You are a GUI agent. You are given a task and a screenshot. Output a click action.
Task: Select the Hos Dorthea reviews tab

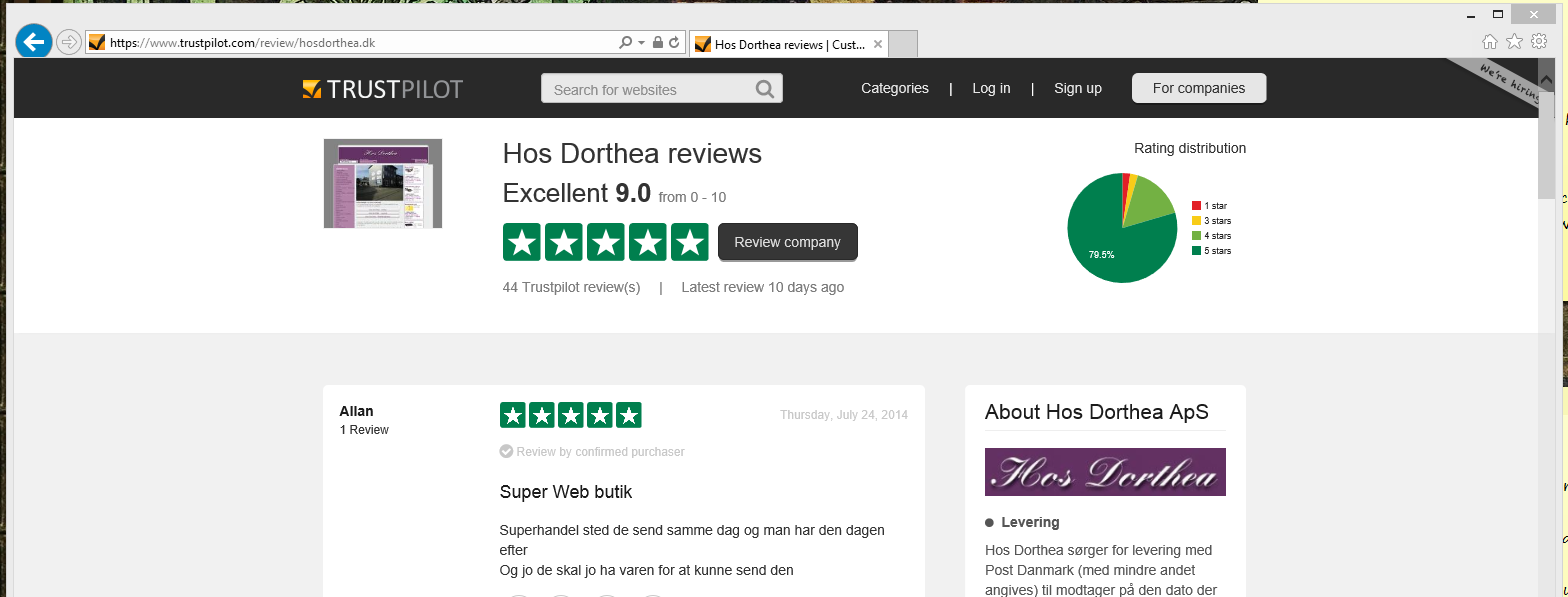(x=789, y=44)
